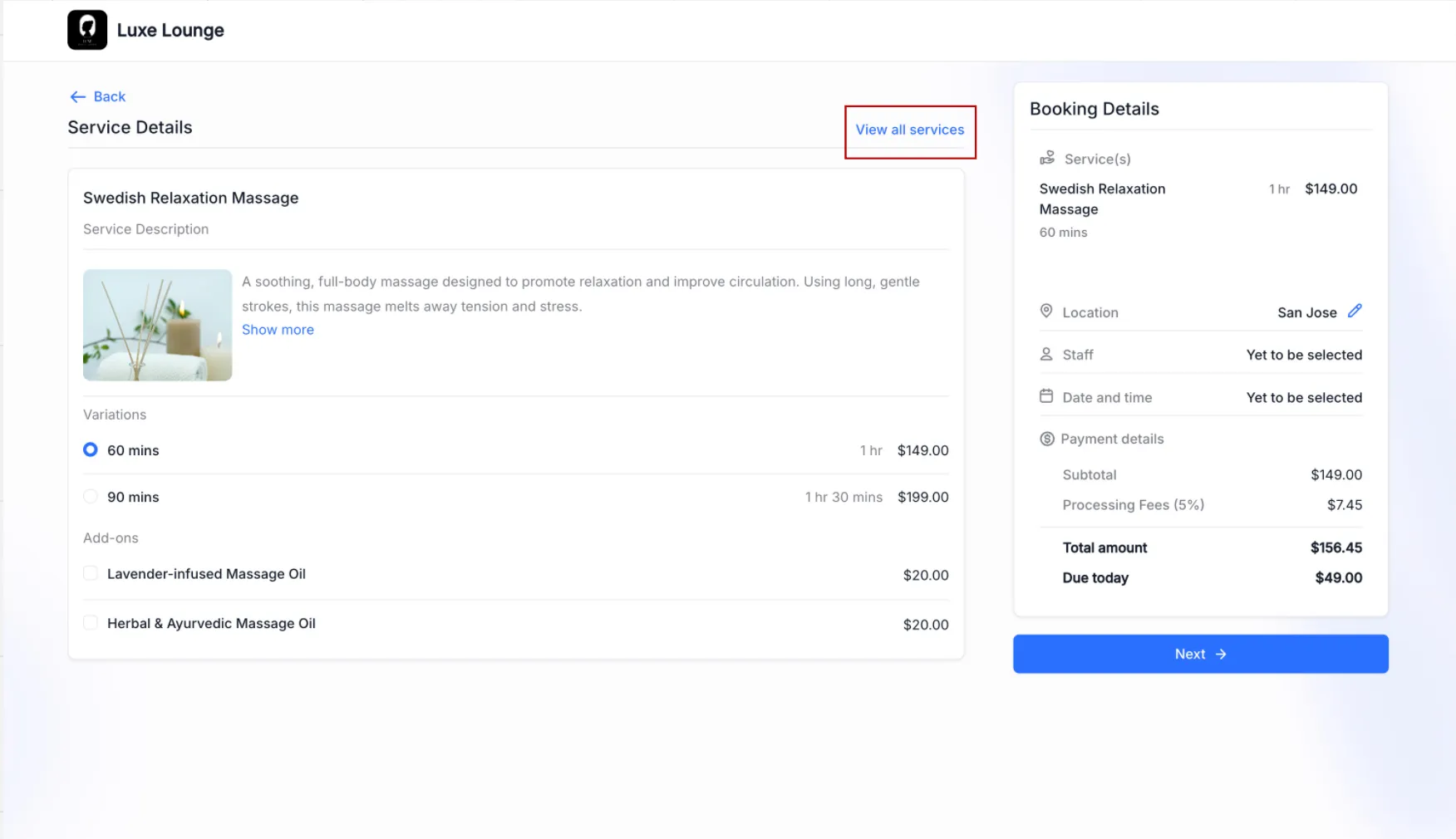The height and width of the screenshot is (839, 1456).
Task: Click the Luxe Lounge logo
Action: pos(86,30)
